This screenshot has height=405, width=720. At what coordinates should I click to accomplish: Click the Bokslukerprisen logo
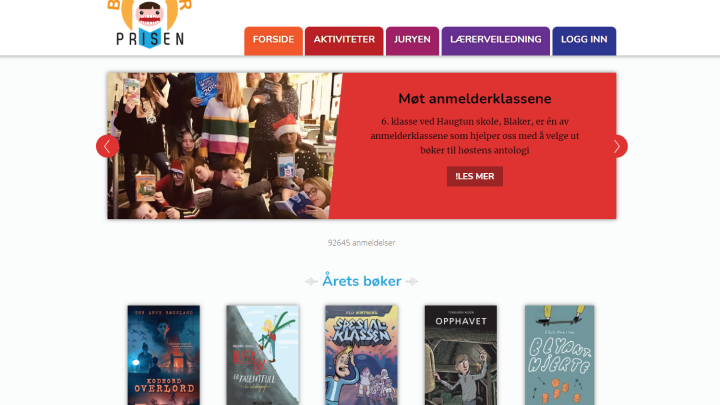click(150, 24)
